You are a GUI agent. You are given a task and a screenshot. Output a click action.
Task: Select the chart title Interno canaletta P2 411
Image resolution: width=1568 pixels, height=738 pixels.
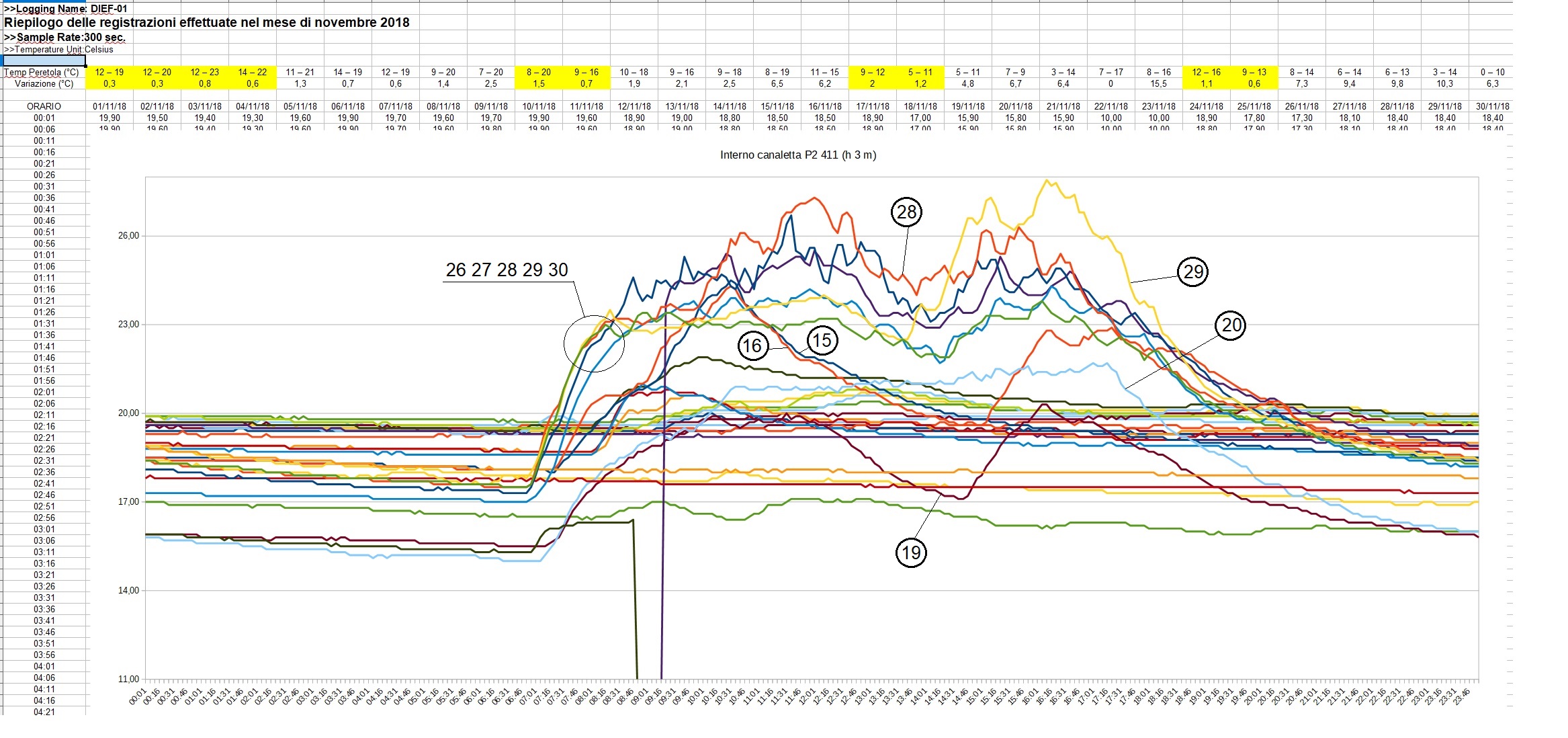click(797, 155)
